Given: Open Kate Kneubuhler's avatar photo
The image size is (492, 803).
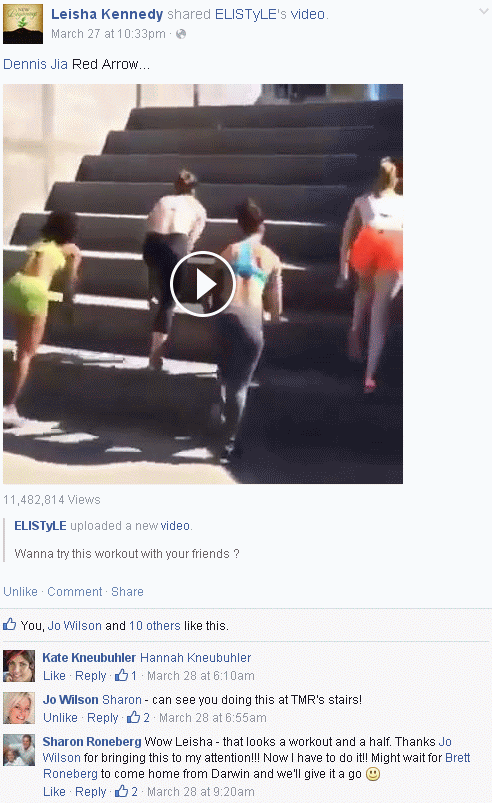Looking at the screenshot, I should pos(19,666).
